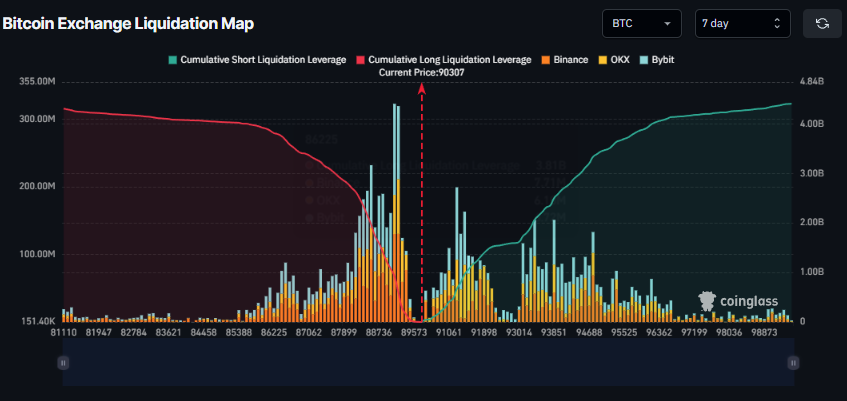Click the 355.00M left axis label
The width and height of the screenshot is (847, 401).
tap(37, 82)
